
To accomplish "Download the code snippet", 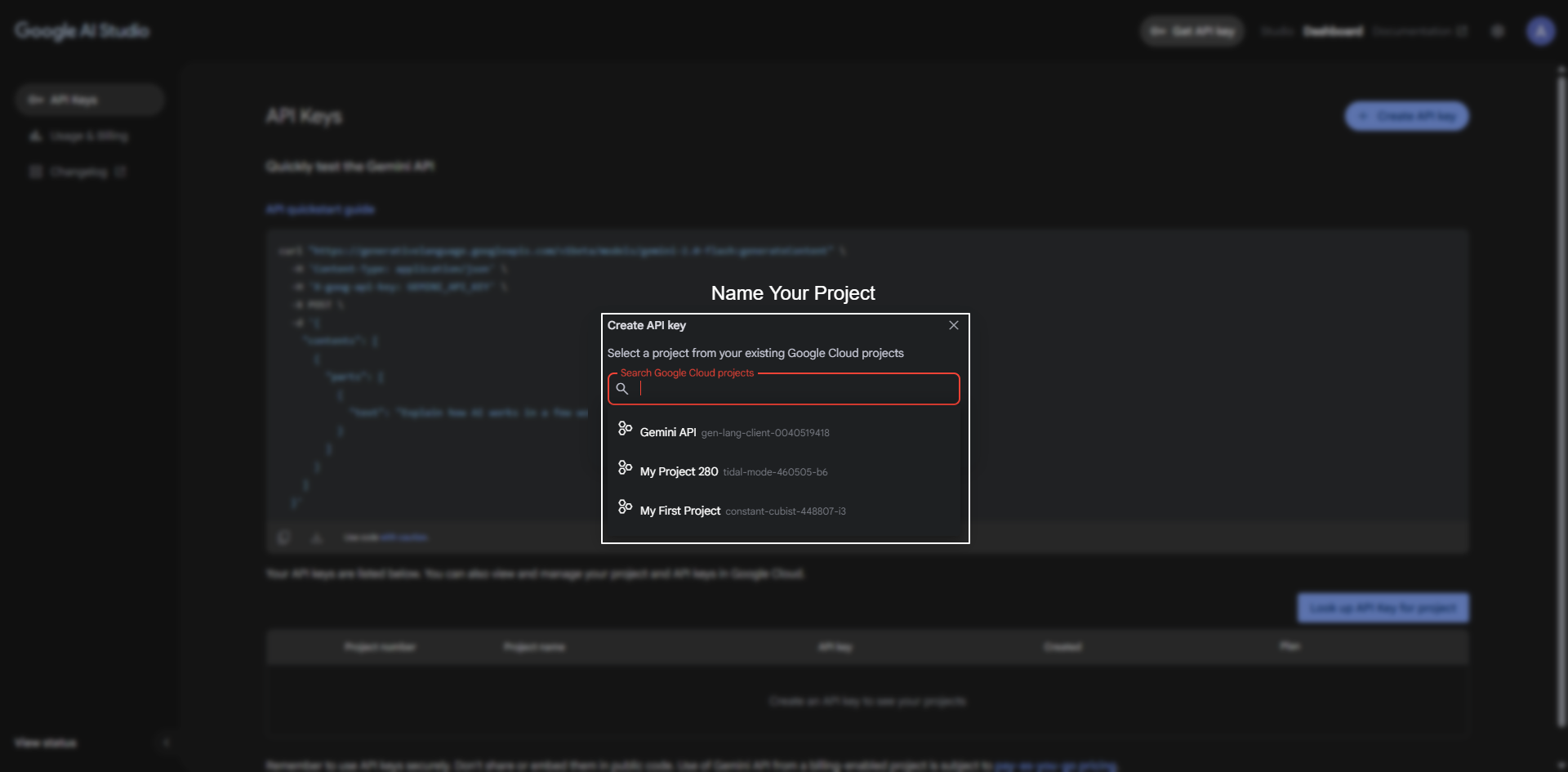I will 317,538.
